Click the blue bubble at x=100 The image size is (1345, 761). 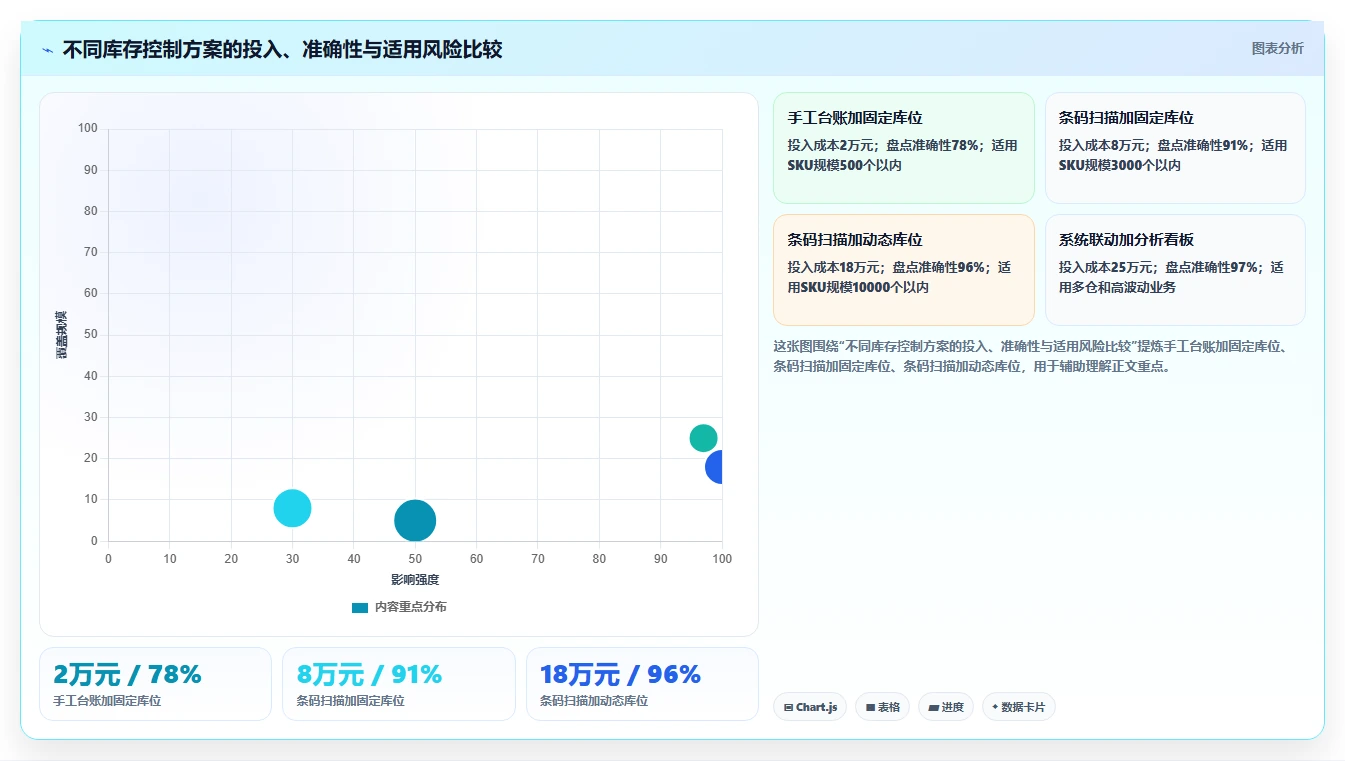coord(714,467)
